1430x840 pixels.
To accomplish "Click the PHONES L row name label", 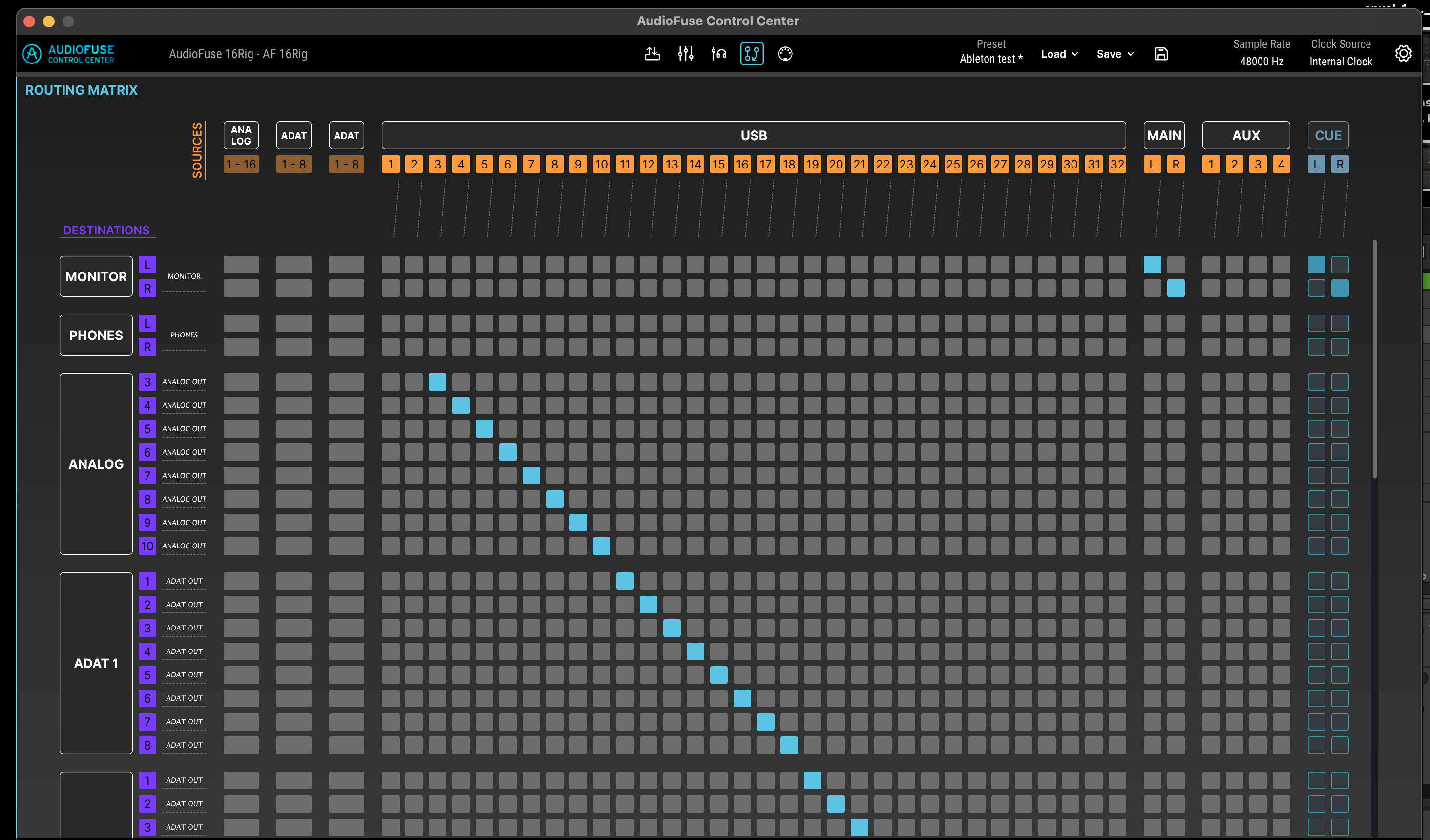I will click(x=184, y=335).
